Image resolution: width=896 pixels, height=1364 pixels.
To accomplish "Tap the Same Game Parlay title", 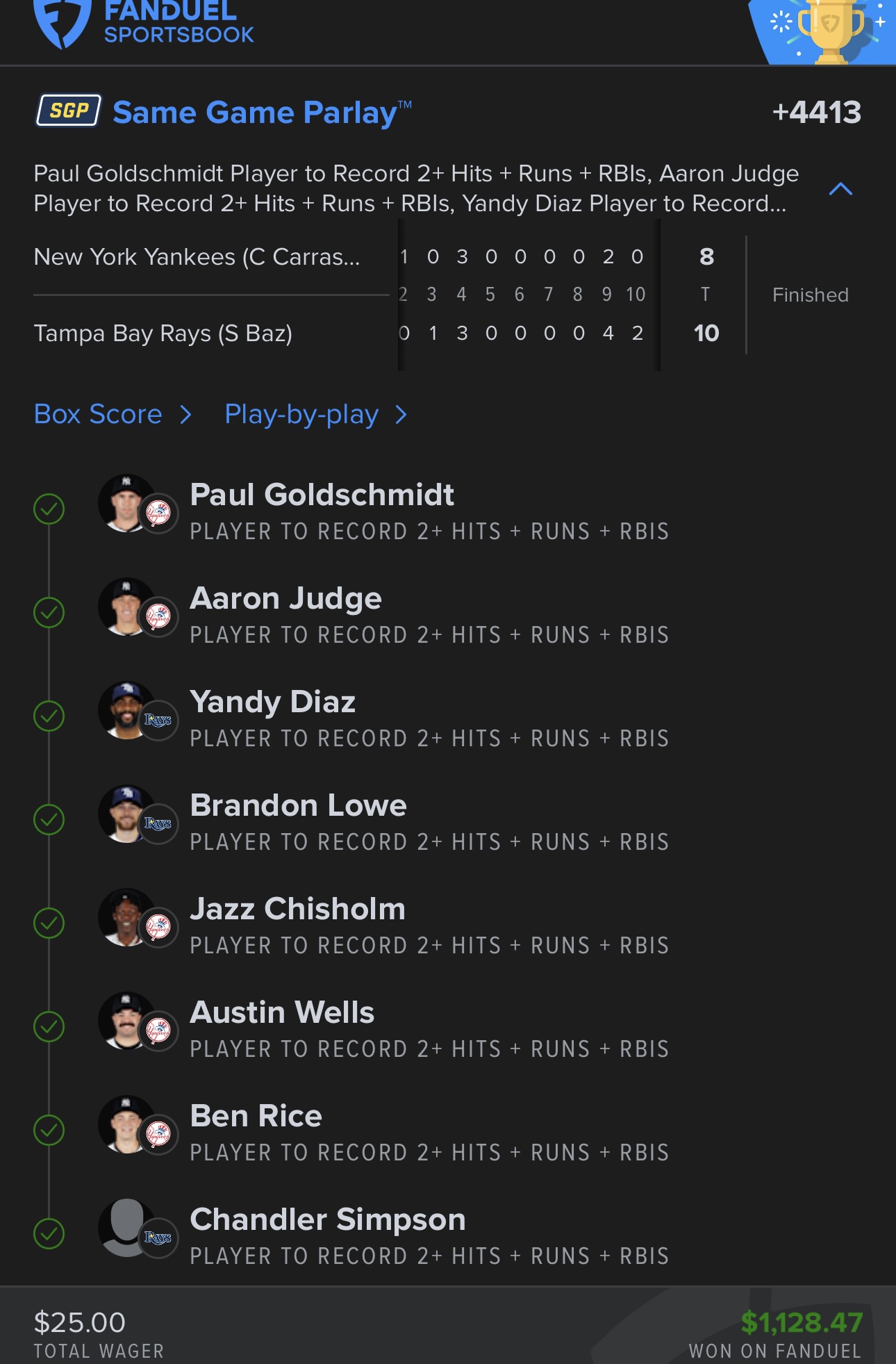I will coord(263,113).
